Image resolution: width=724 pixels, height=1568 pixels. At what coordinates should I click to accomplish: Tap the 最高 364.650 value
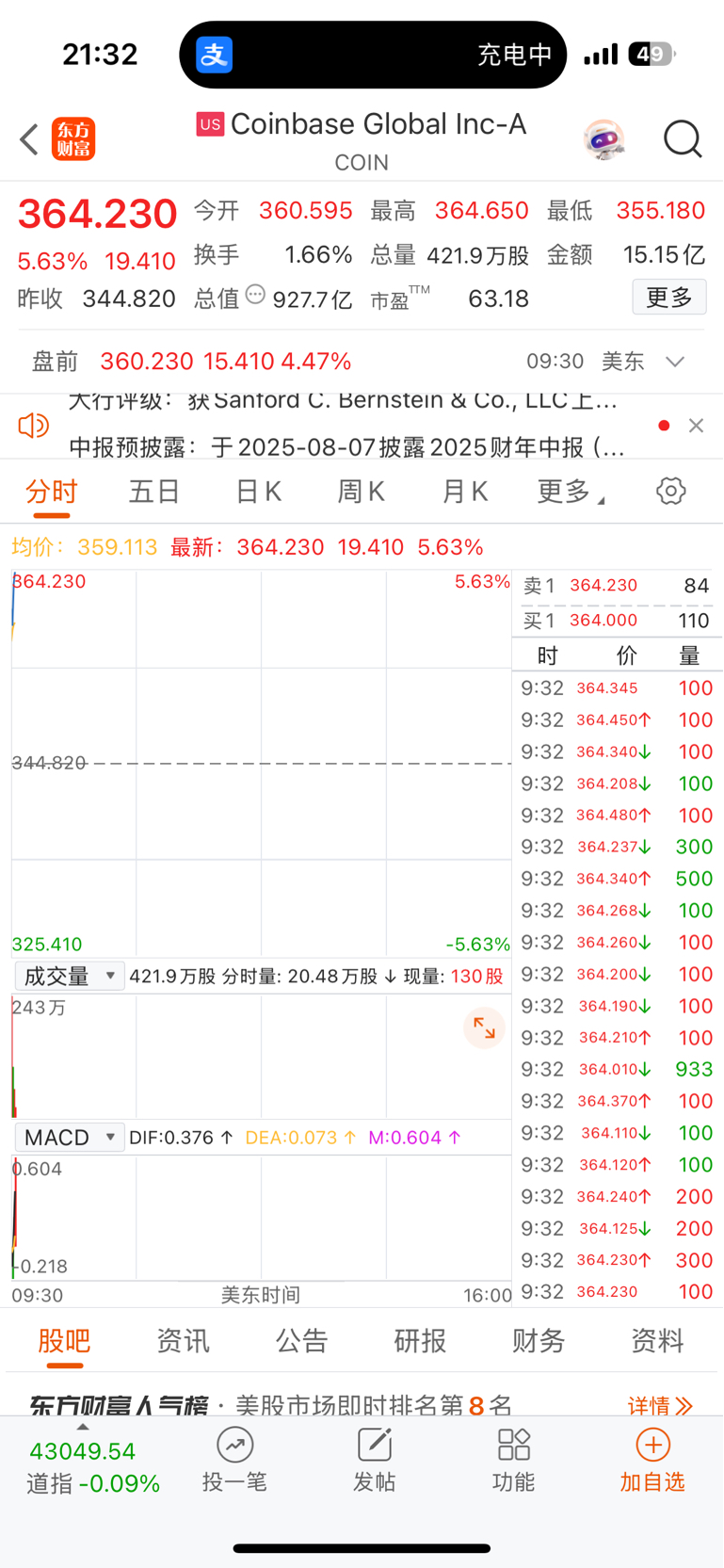(481, 210)
